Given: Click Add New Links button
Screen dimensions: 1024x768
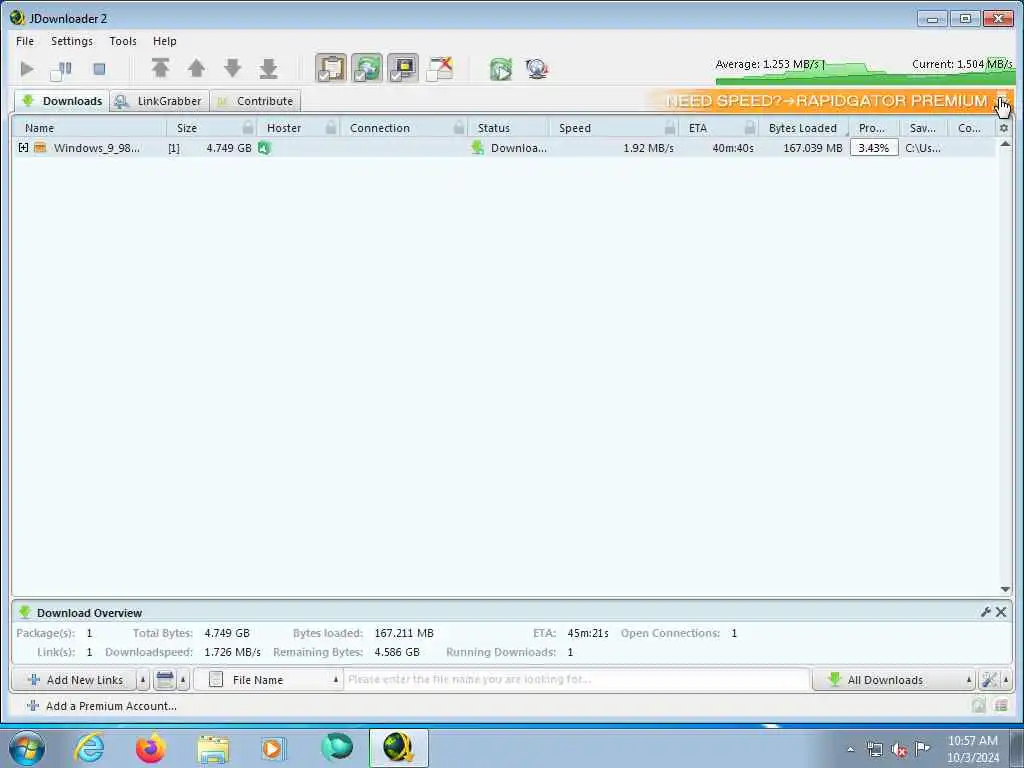Looking at the screenshot, I should [74, 680].
